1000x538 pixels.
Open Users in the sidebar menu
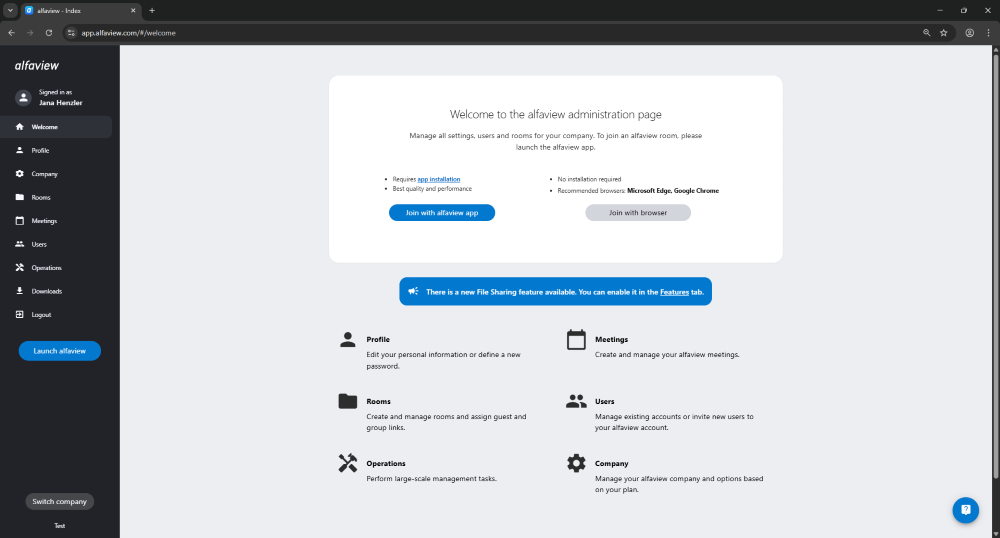click(39, 244)
